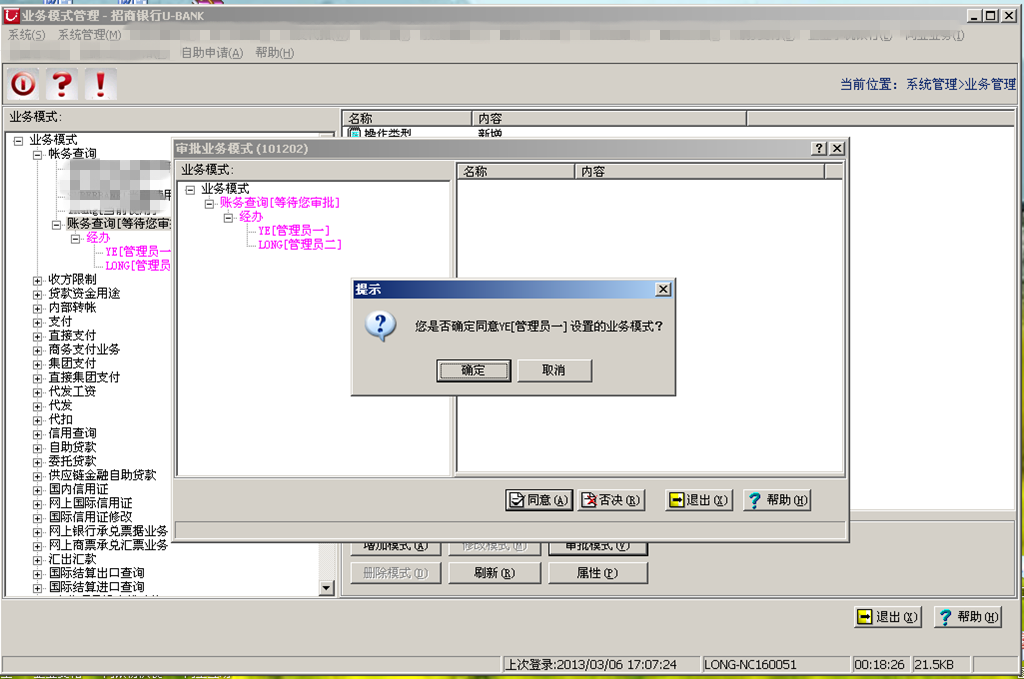This screenshot has height=679, width=1024.
Task: Confirm the prompt with 确定
Action: (x=473, y=370)
